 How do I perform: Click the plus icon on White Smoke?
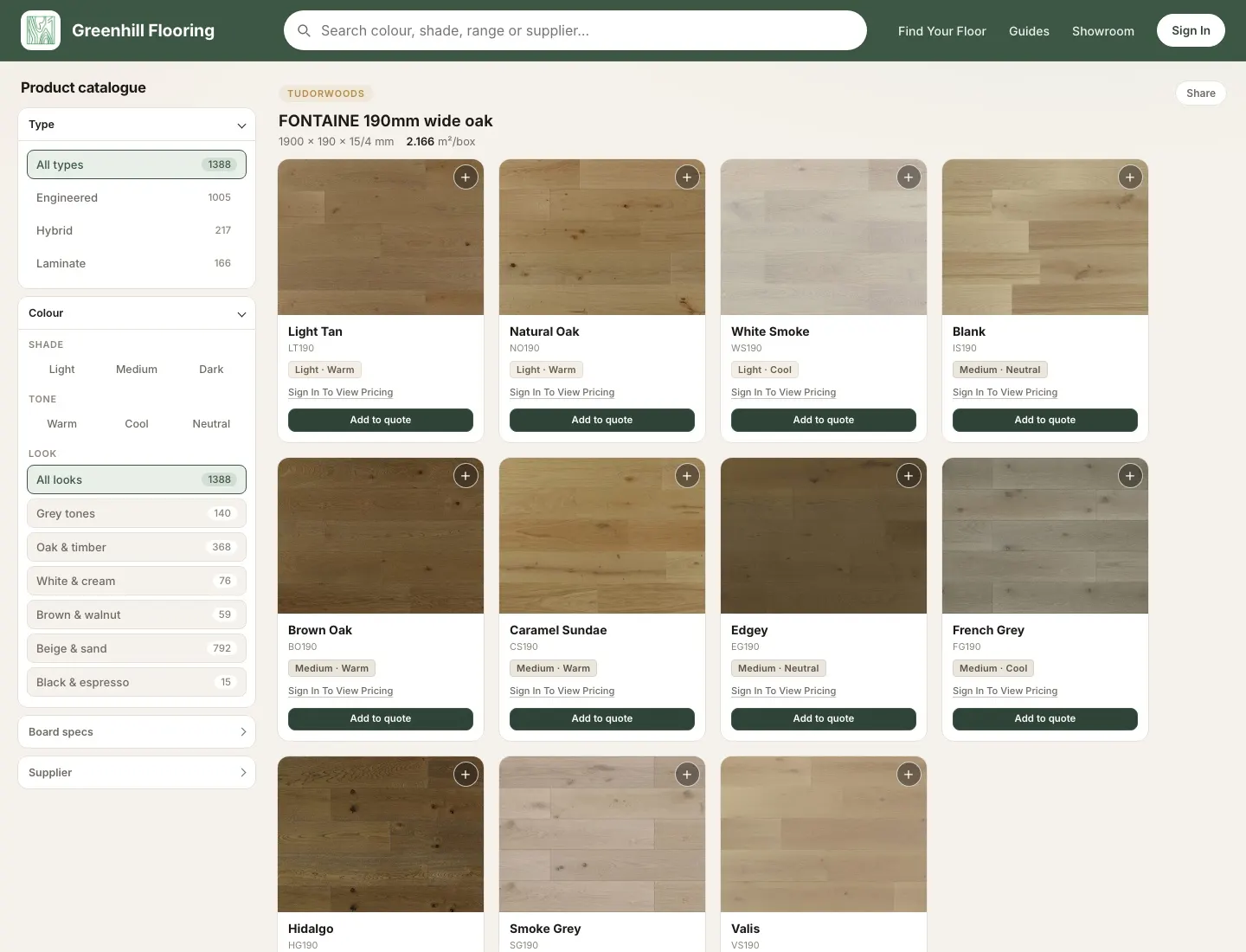tap(909, 177)
